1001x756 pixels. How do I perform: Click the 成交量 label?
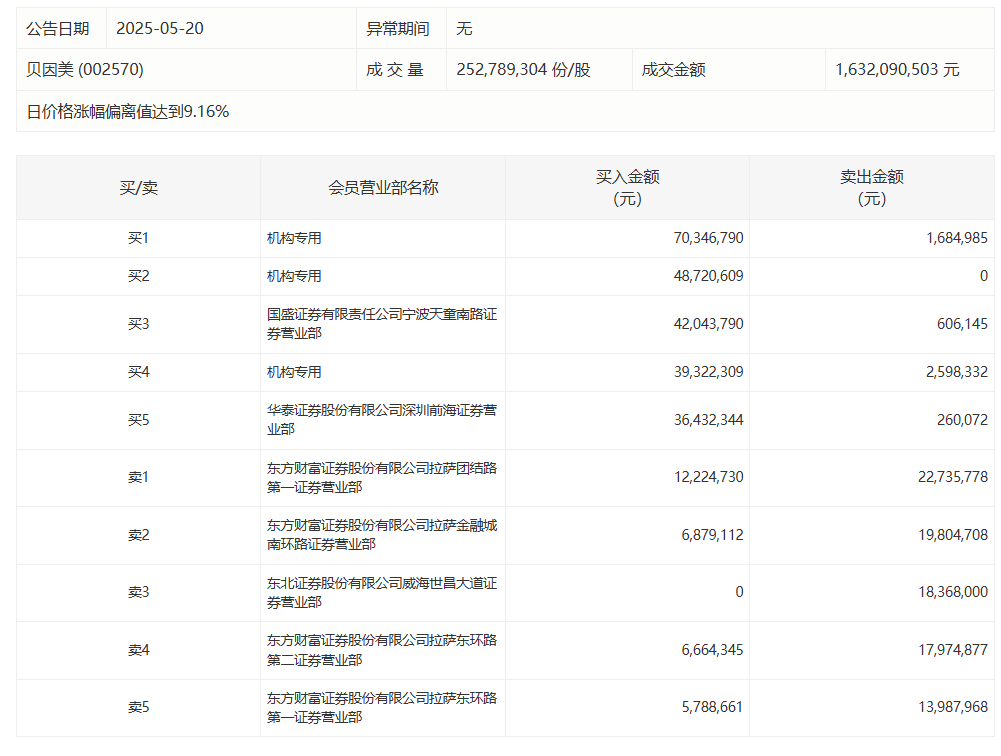tap(395, 70)
